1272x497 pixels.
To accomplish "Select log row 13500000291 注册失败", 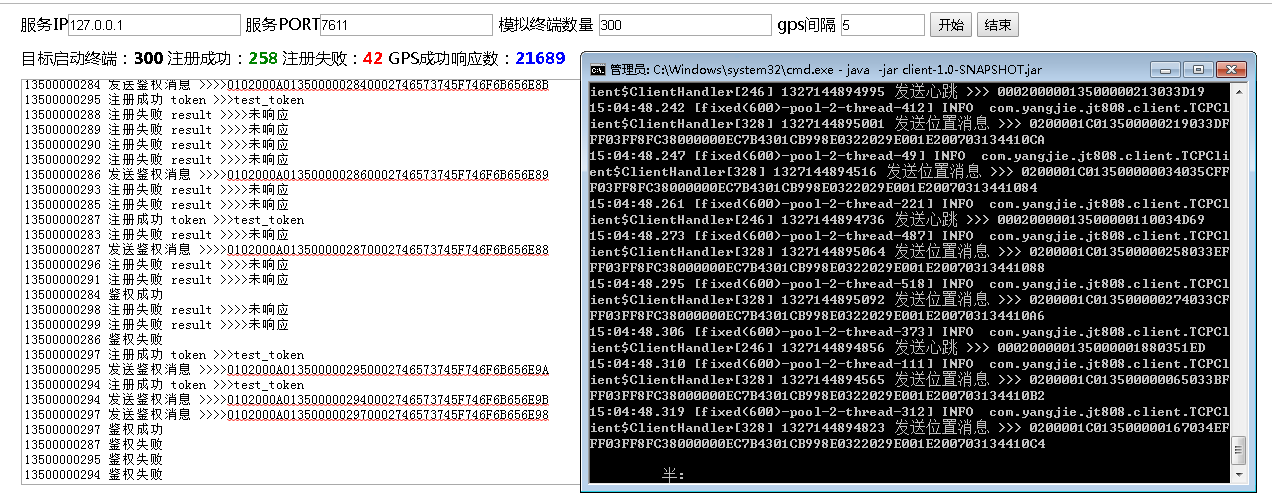I will click(156, 280).
